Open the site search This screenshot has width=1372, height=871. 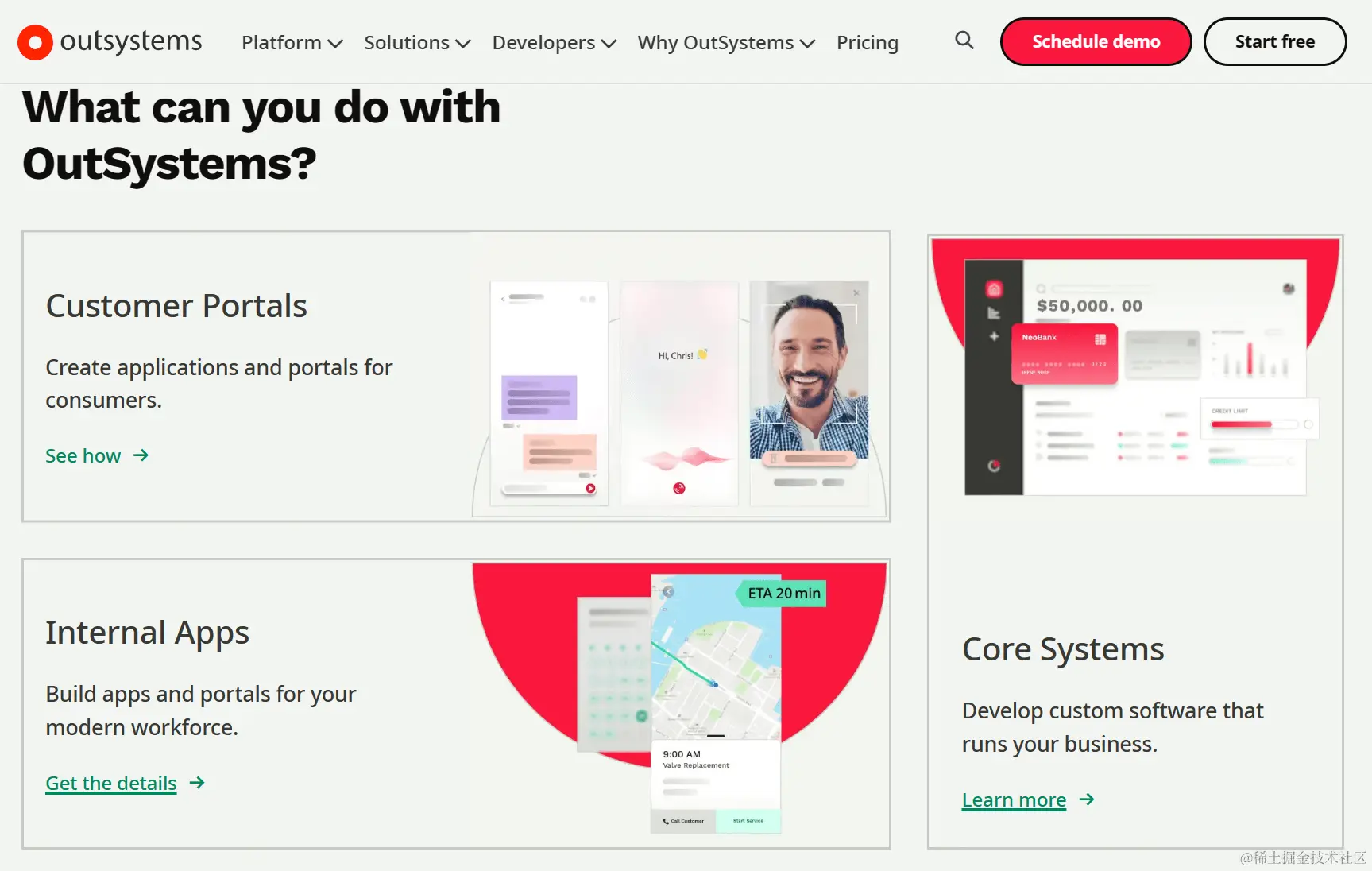(x=964, y=41)
